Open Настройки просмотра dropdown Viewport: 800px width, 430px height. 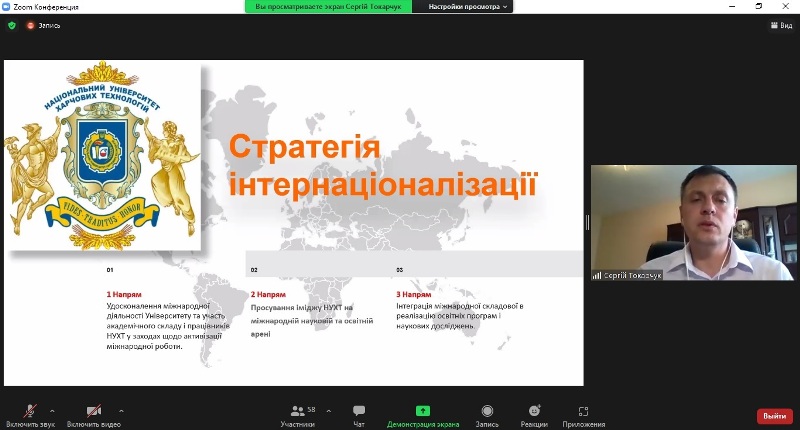tap(468, 7)
